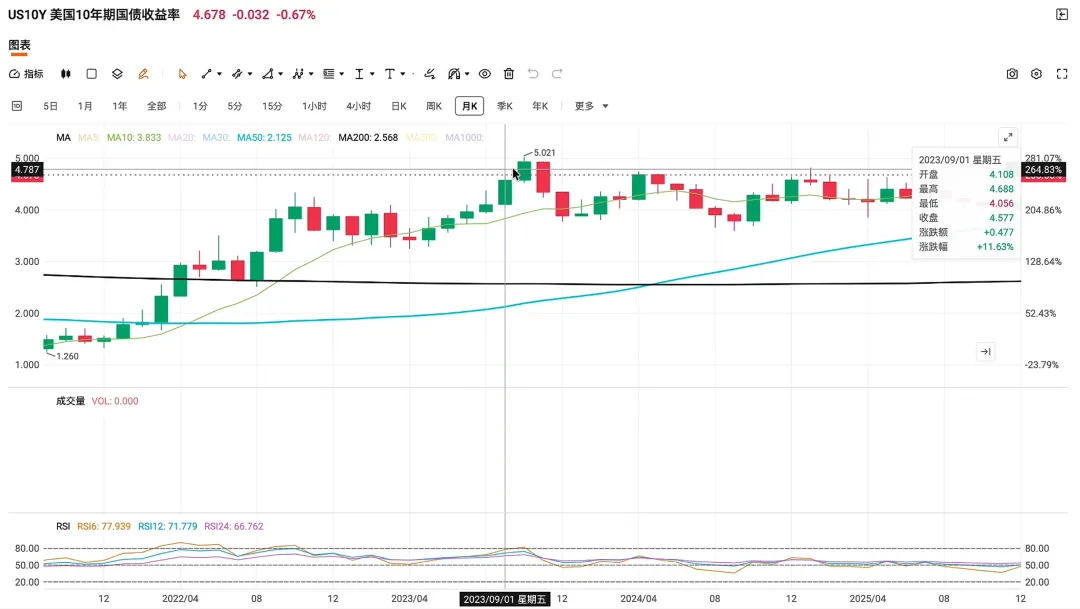The width and height of the screenshot is (1080, 609).
Task: Toggle drawing visibility with eye icon
Action: click(485, 74)
